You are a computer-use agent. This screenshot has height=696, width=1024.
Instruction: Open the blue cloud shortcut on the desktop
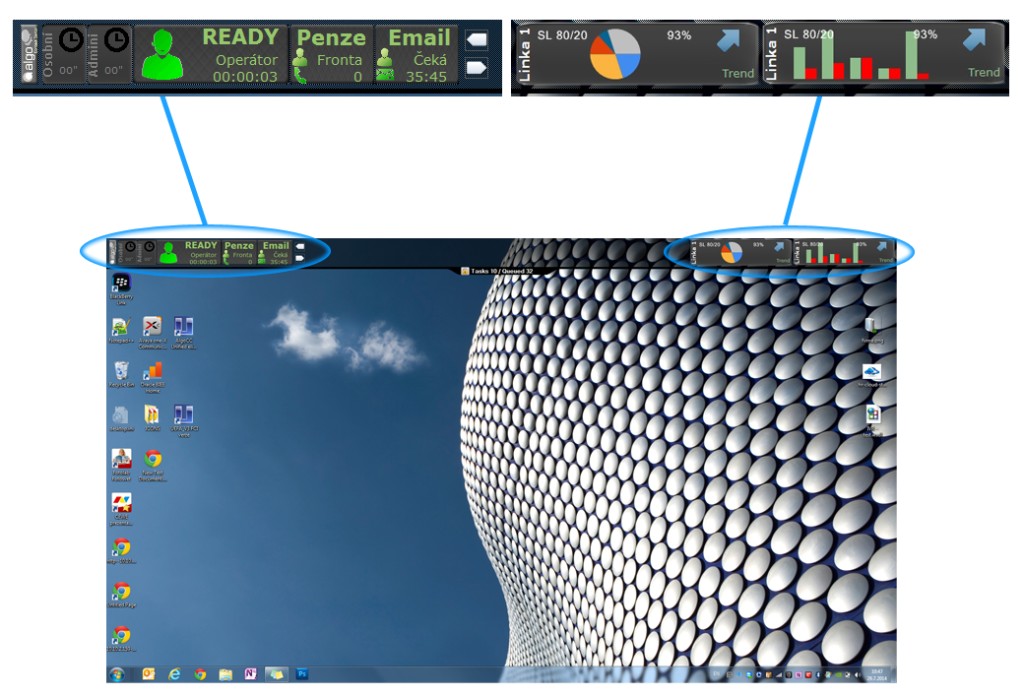pos(872,376)
